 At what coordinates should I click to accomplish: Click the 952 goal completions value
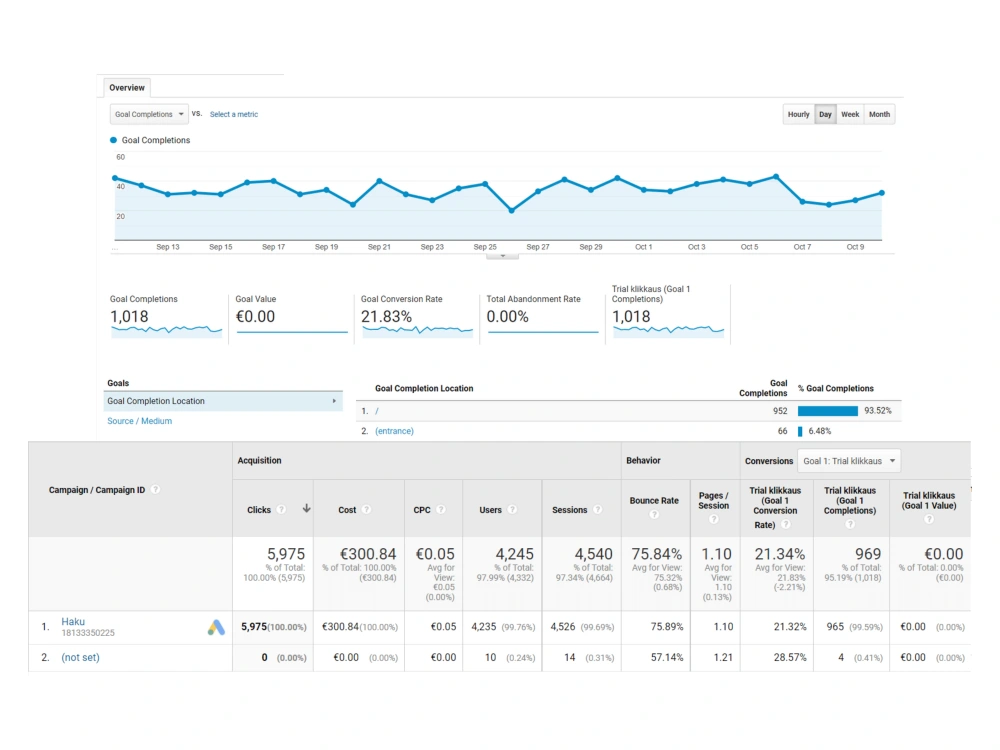pos(780,411)
